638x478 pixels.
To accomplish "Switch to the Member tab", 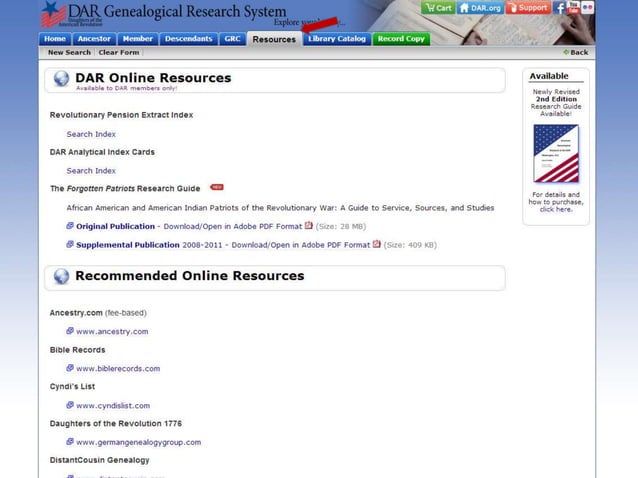I will (138, 39).
